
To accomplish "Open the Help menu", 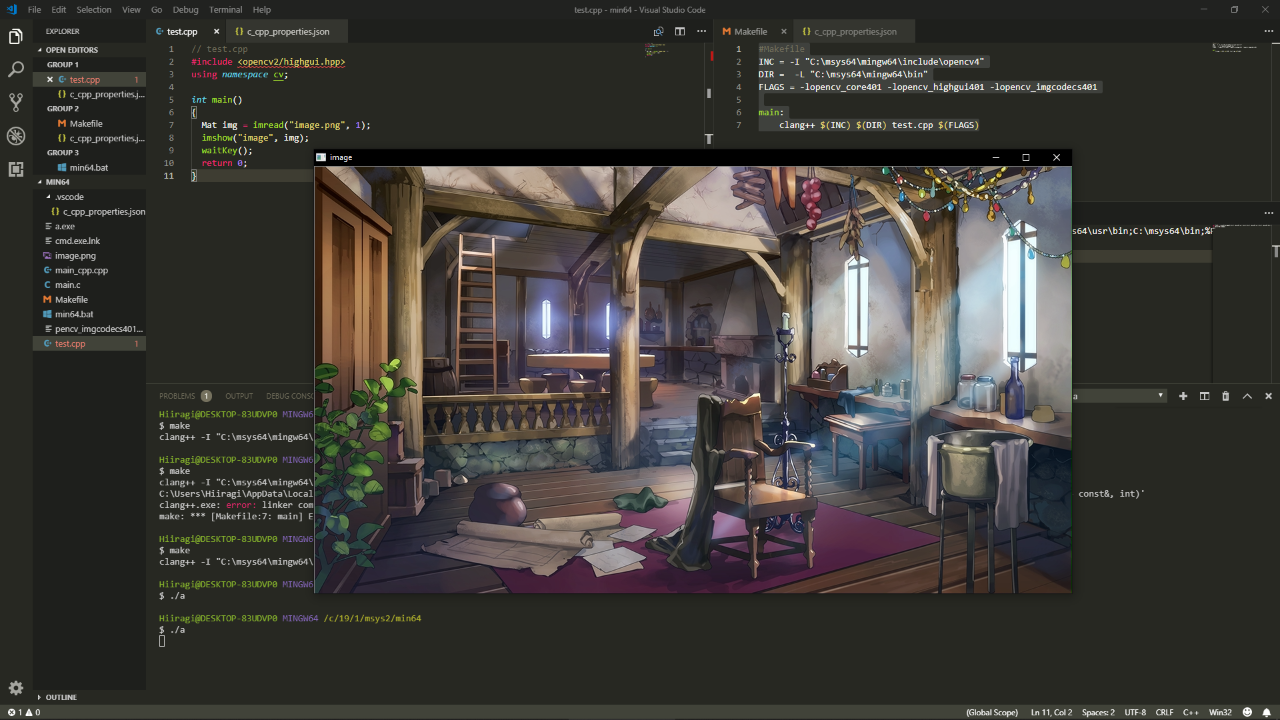I will (262, 10).
